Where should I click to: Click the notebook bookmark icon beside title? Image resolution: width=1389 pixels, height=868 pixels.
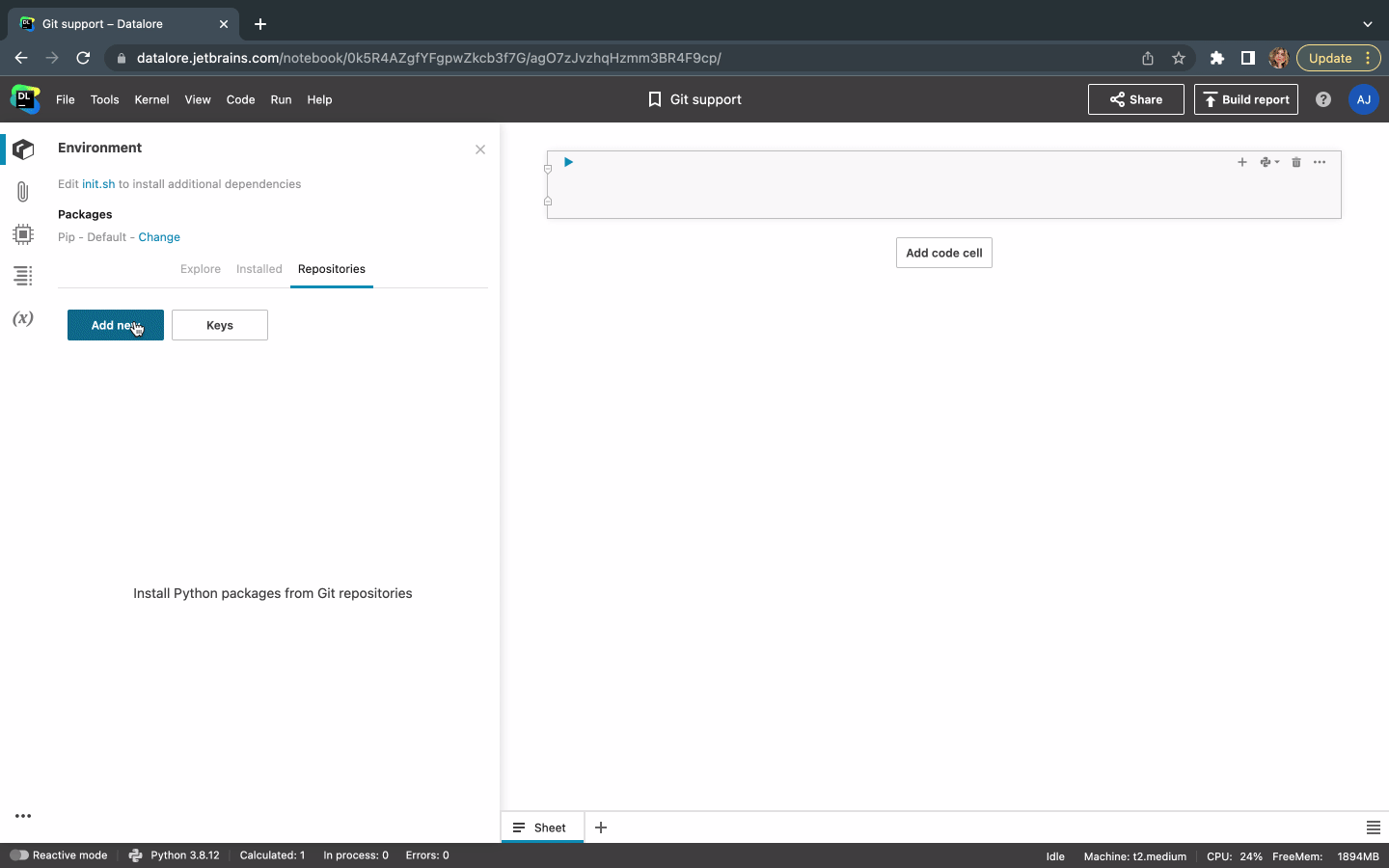tap(655, 99)
